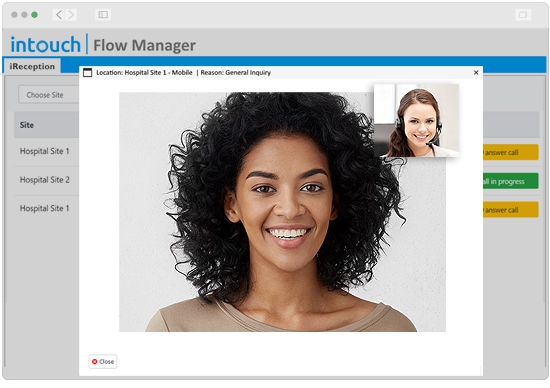Screen dimensions: 550x388
Task: Click the green macOS window button
Action: click(34, 15)
